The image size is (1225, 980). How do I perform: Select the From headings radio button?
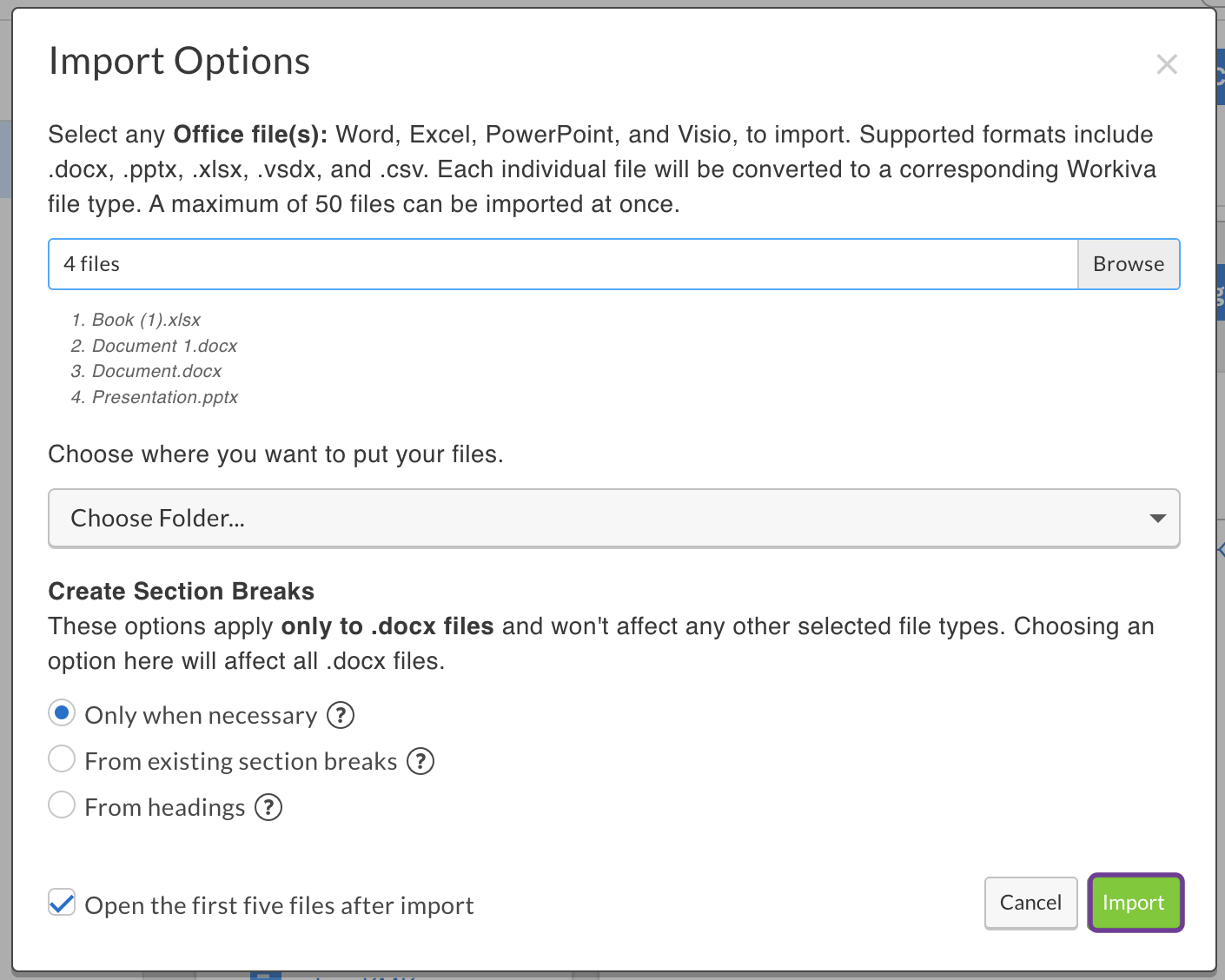[x=62, y=805]
